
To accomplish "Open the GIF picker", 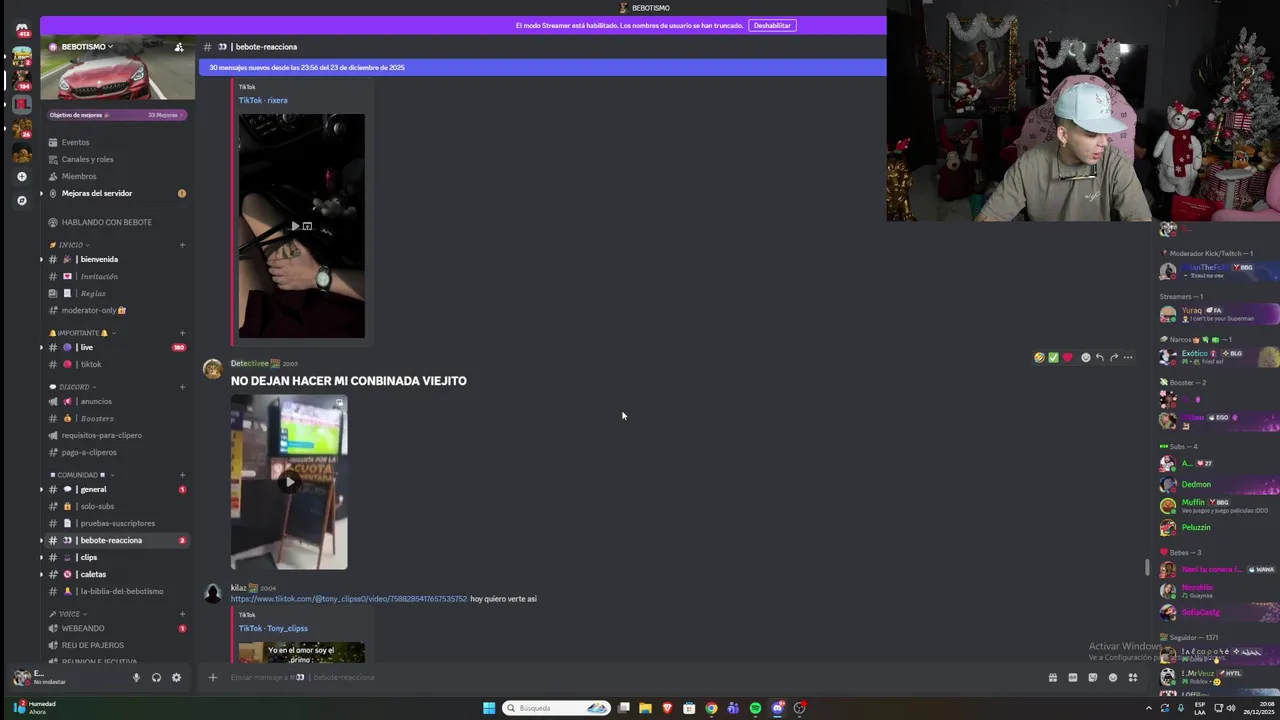I will tap(1073, 677).
